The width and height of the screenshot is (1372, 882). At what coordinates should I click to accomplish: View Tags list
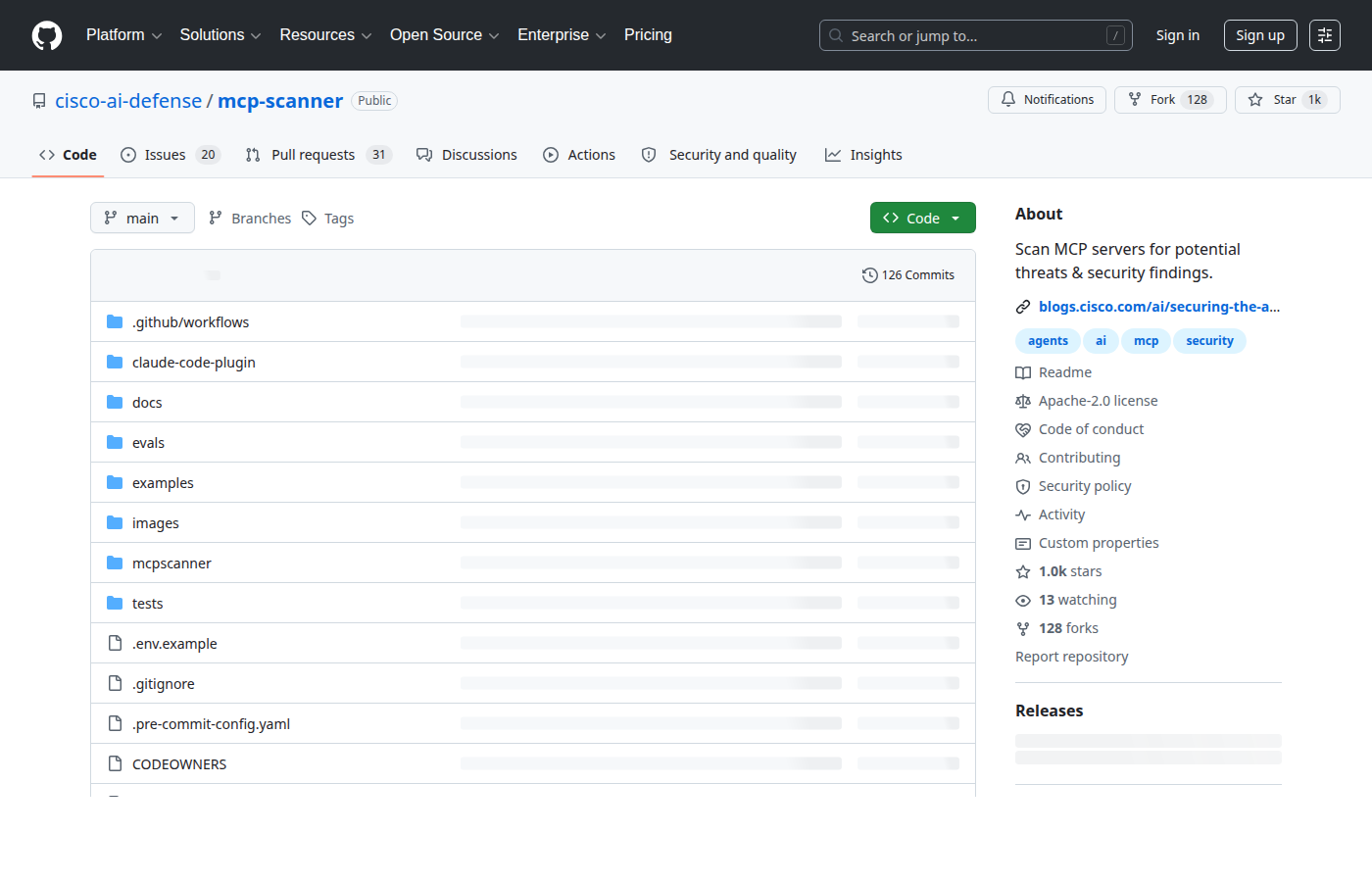pyautogui.click(x=328, y=218)
